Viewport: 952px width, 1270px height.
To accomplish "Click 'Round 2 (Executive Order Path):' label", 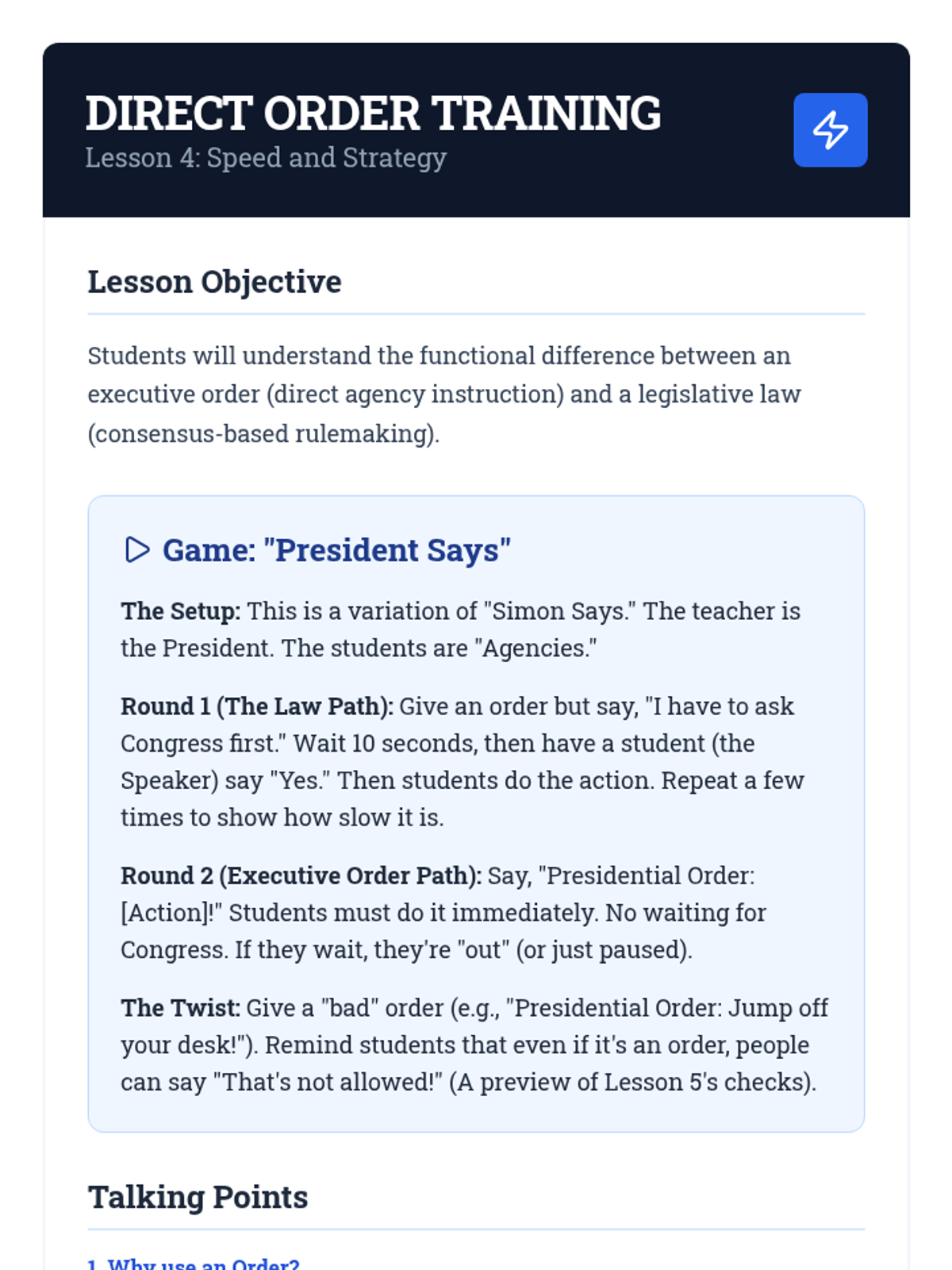I will [x=301, y=876].
